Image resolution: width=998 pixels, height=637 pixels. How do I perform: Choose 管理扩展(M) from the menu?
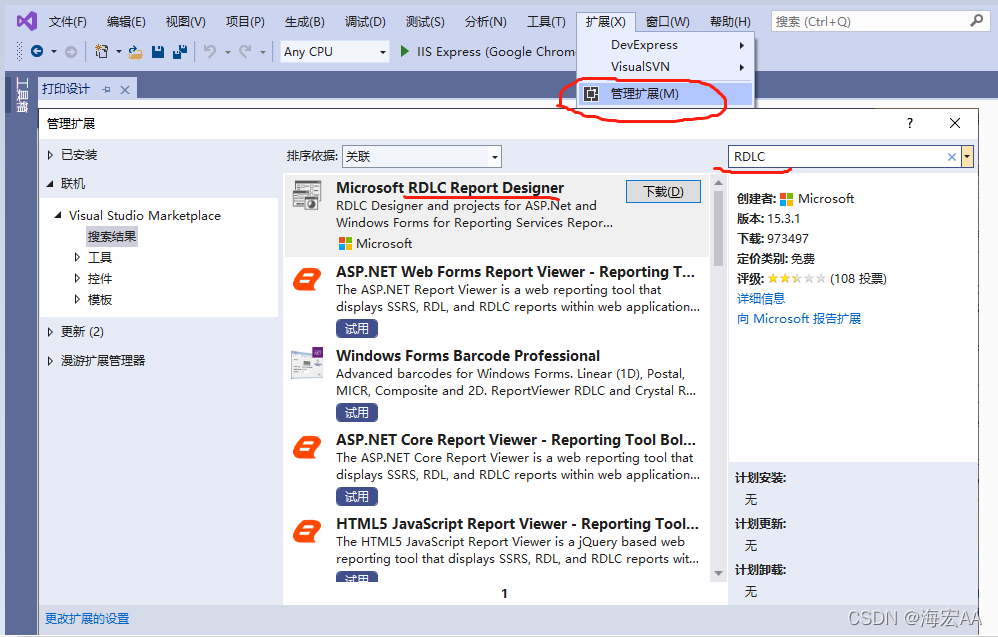[665, 94]
